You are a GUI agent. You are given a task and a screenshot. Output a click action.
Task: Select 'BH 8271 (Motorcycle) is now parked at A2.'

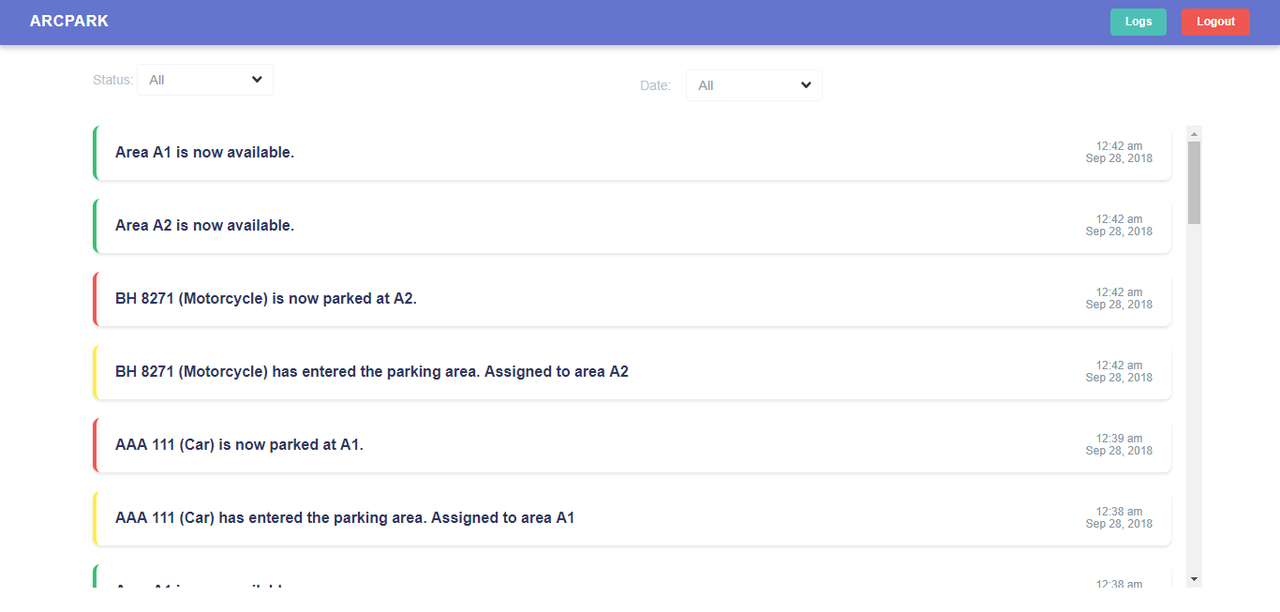coord(632,299)
